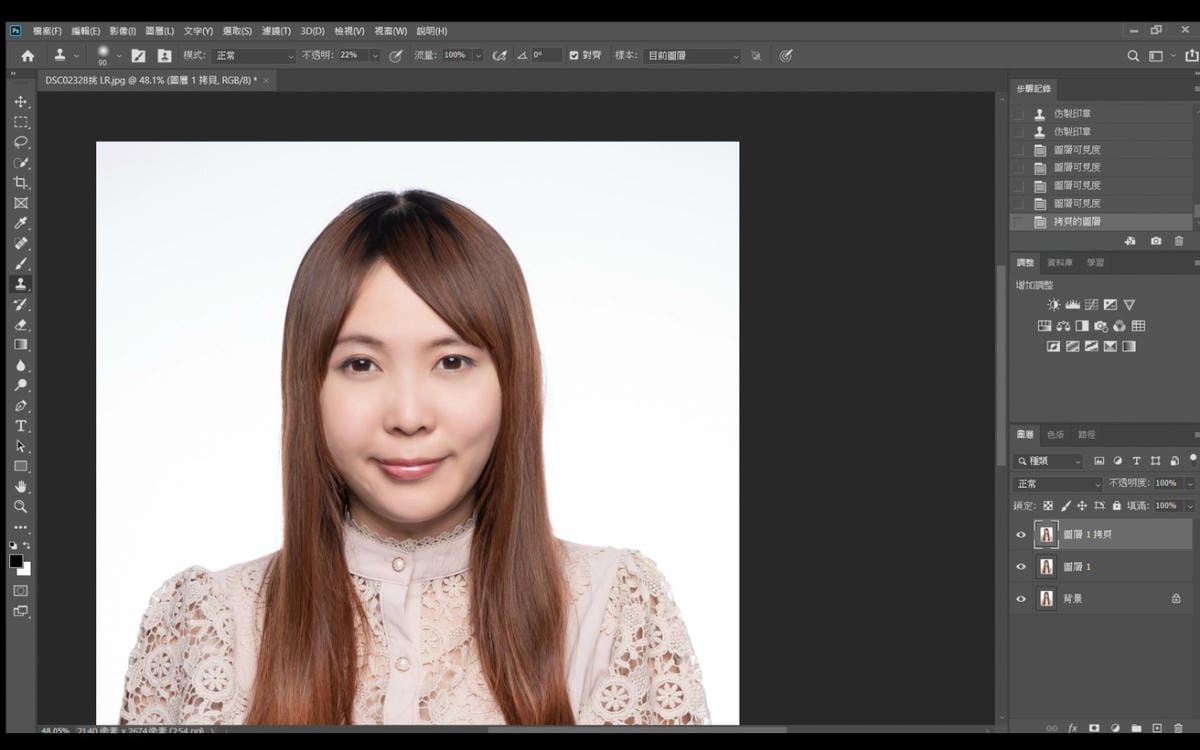Select the Crop tool
Viewport: 1200px width, 750px height.
click(x=20, y=183)
